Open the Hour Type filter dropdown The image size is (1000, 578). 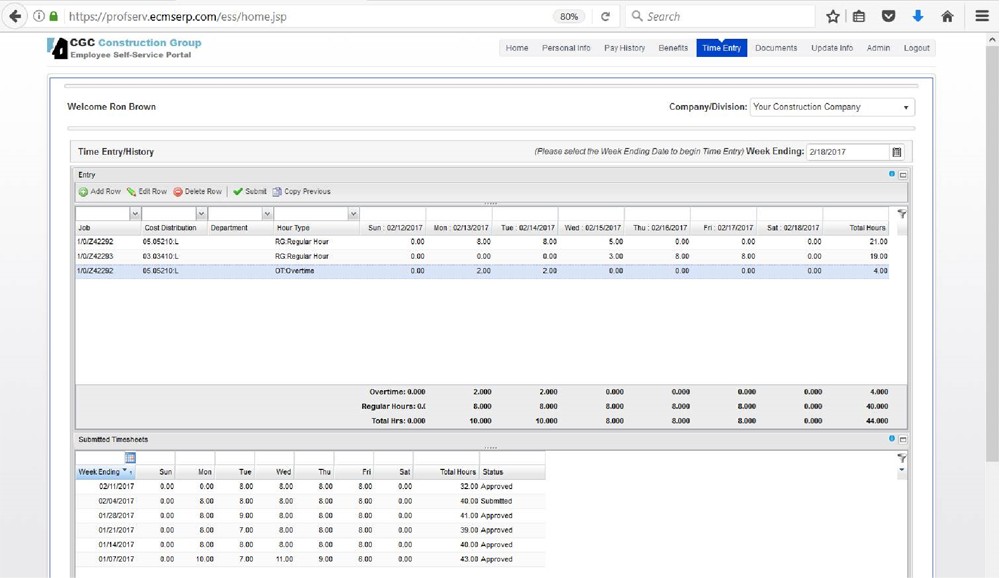point(353,214)
